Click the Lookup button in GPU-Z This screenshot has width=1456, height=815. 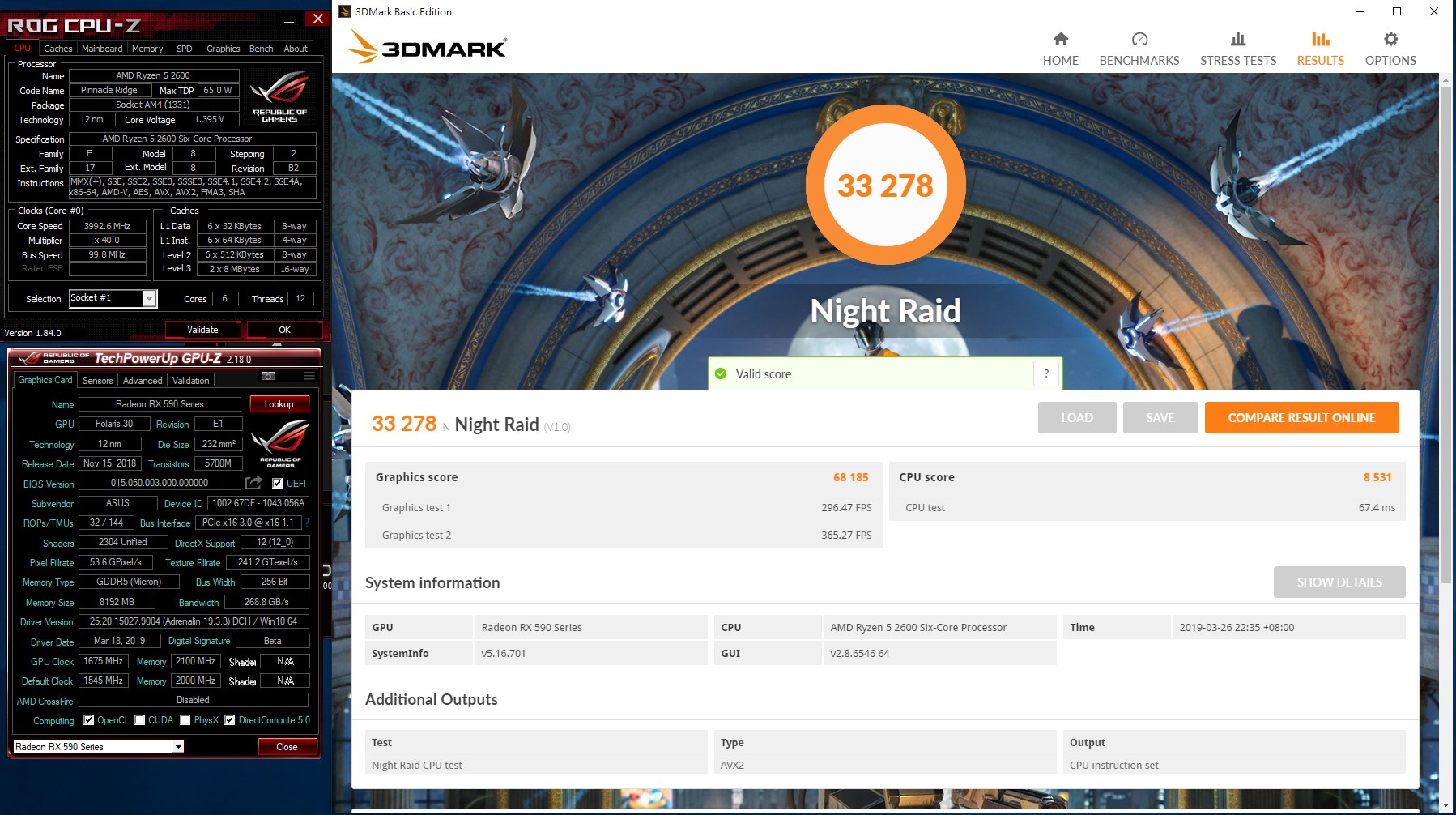click(x=279, y=404)
